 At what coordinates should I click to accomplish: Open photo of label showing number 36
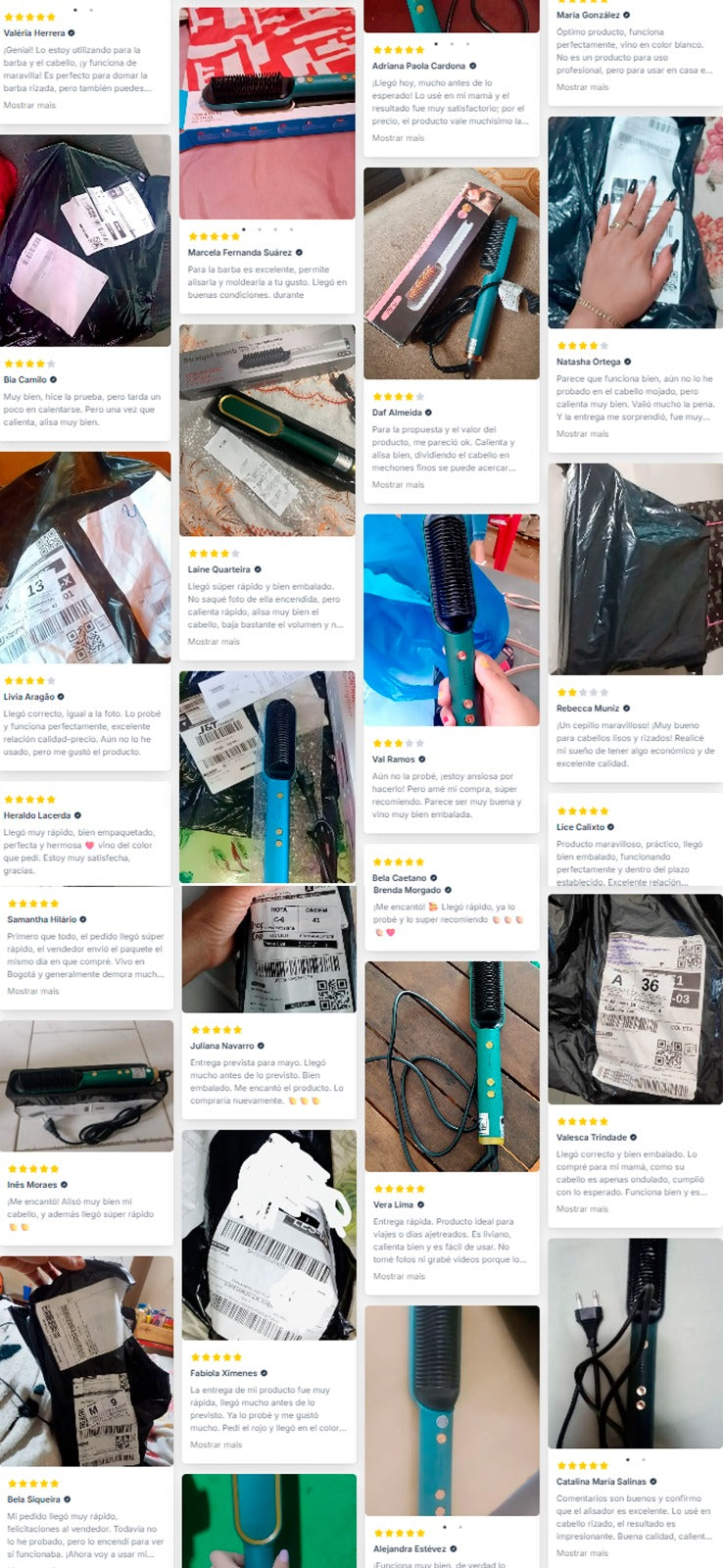(635, 999)
